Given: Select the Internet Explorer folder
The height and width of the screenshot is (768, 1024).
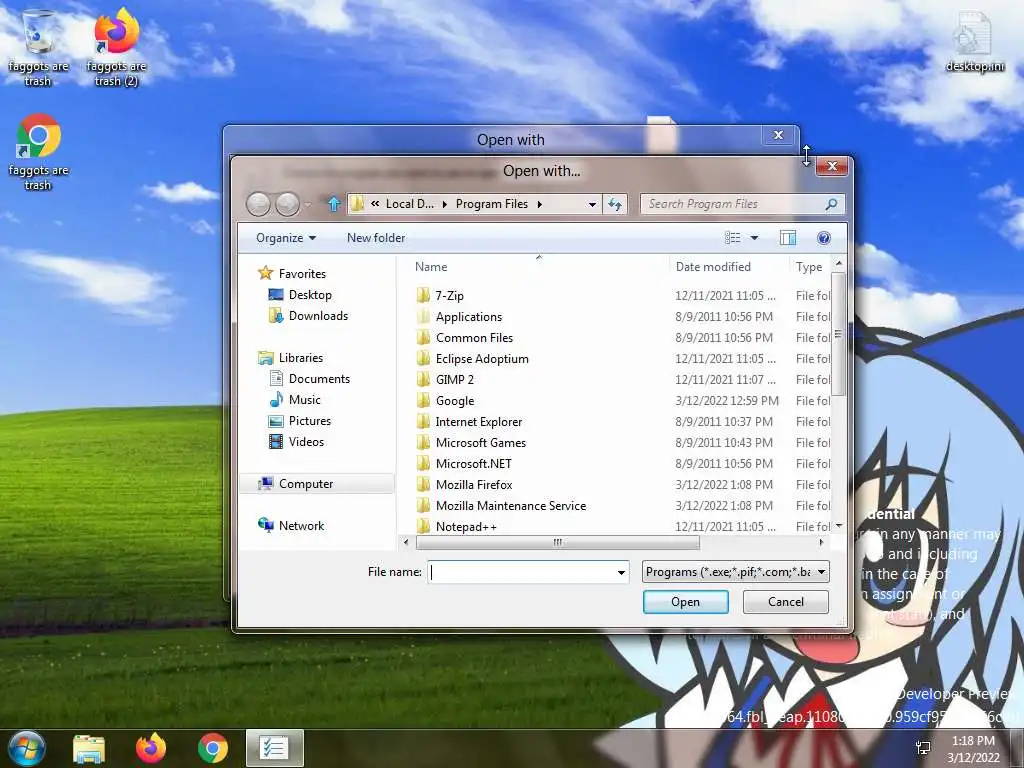Looking at the screenshot, I should 478,421.
